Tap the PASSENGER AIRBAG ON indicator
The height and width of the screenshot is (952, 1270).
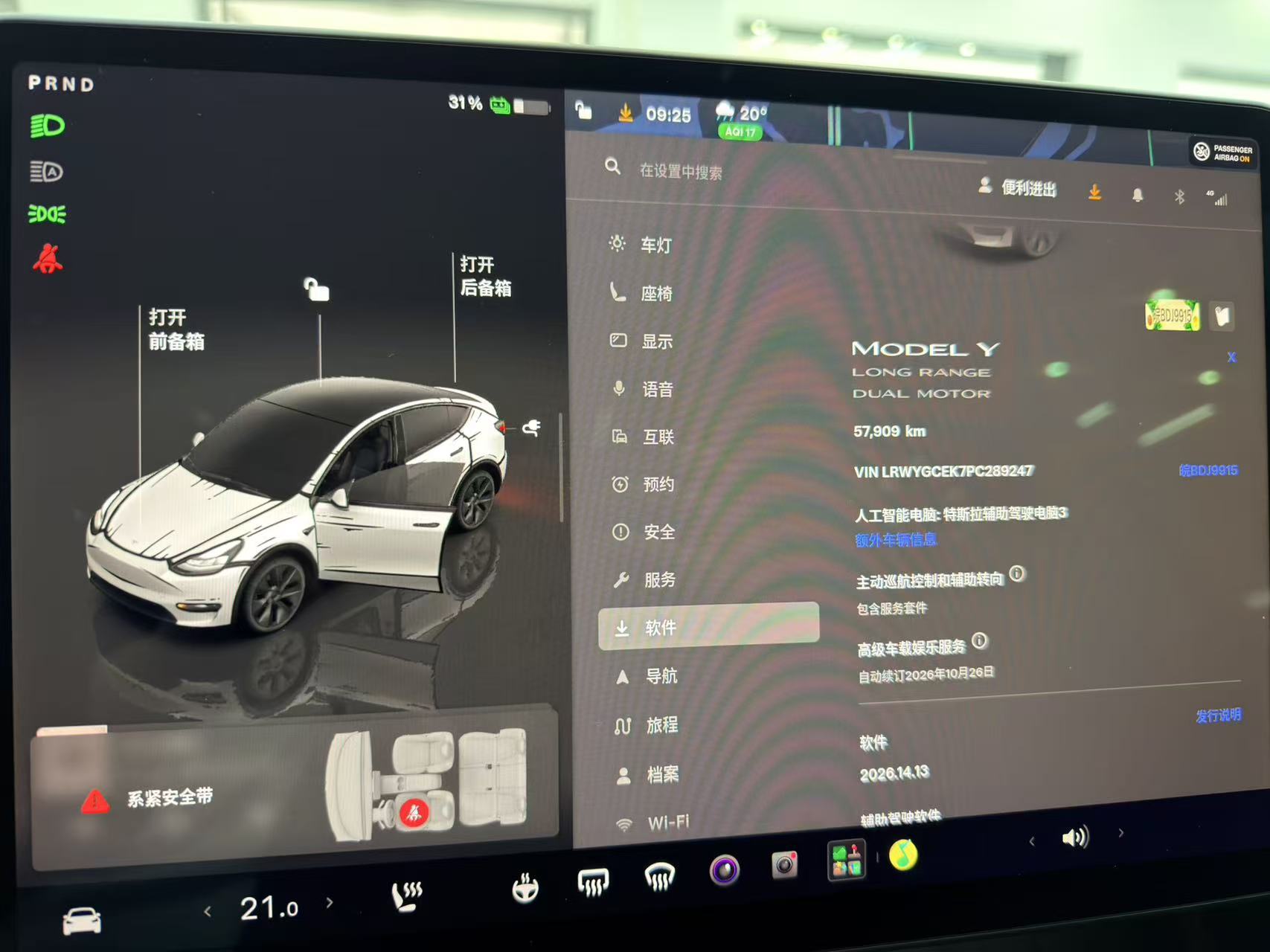[x=1223, y=152]
